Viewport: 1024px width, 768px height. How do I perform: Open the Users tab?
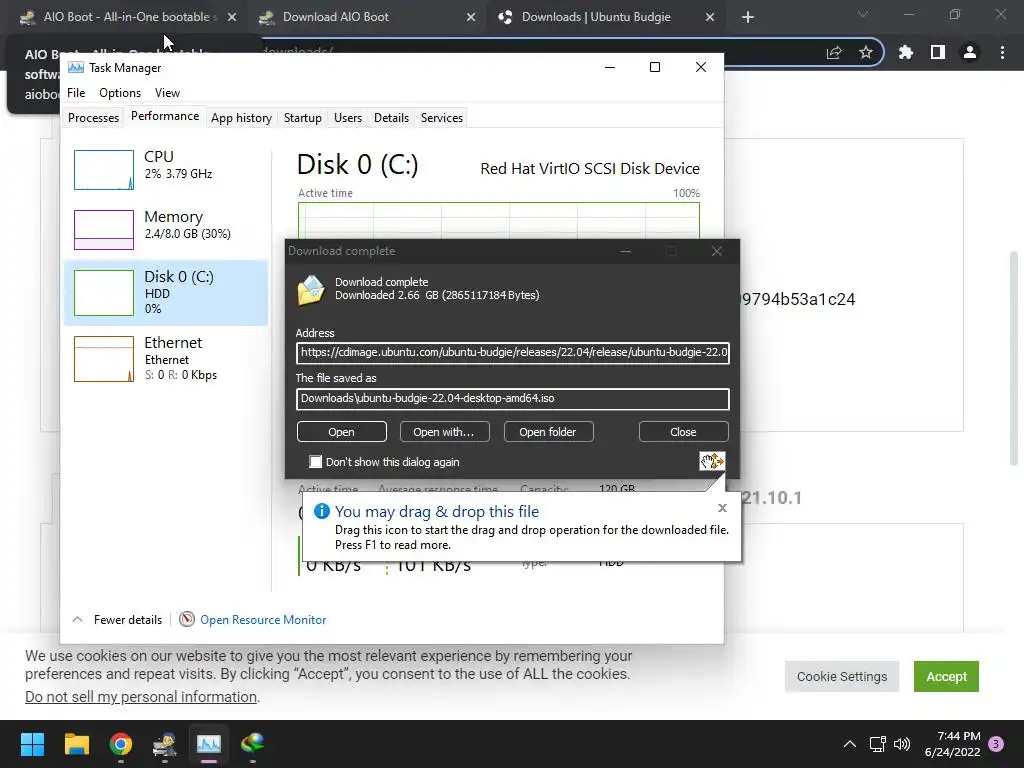pos(347,118)
